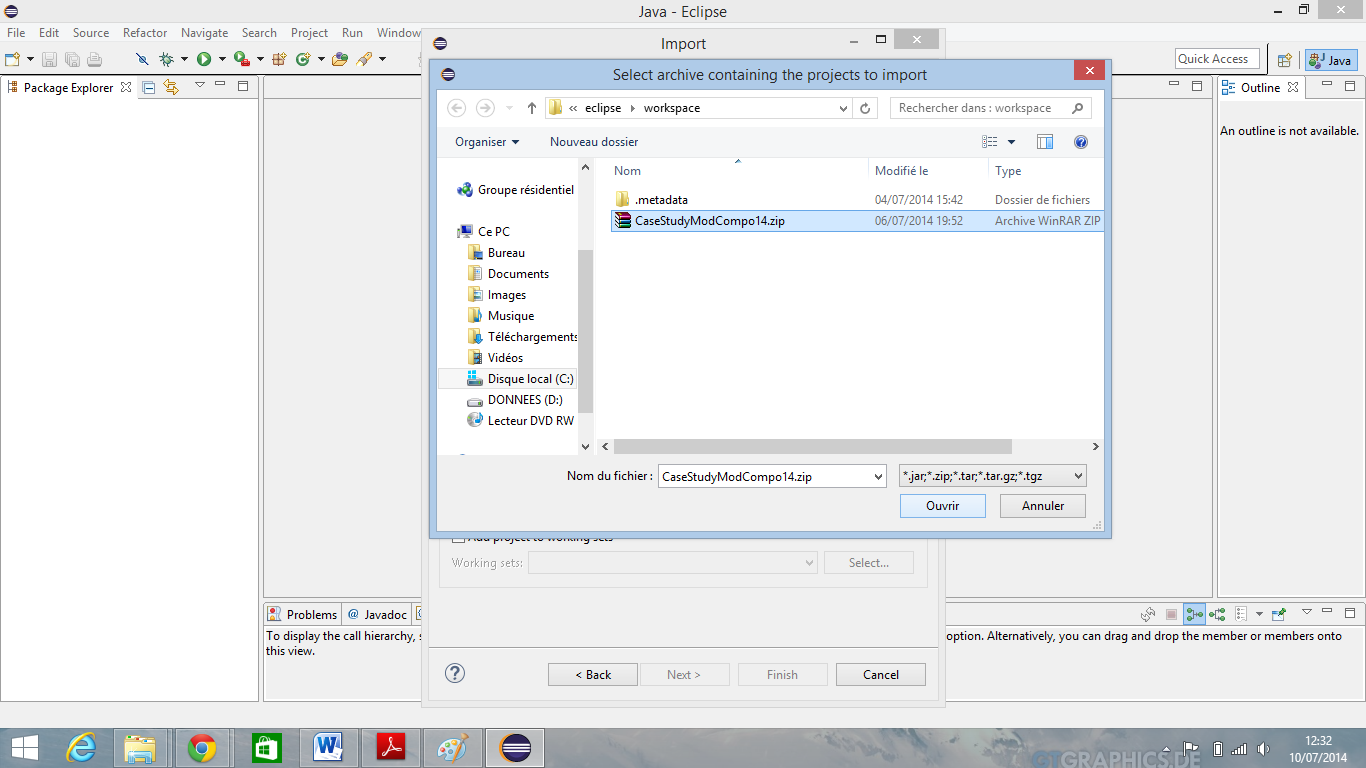This screenshot has width=1366, height=768.
Task: Click the refresh icon beside the address bar
Action: point(866,108)
